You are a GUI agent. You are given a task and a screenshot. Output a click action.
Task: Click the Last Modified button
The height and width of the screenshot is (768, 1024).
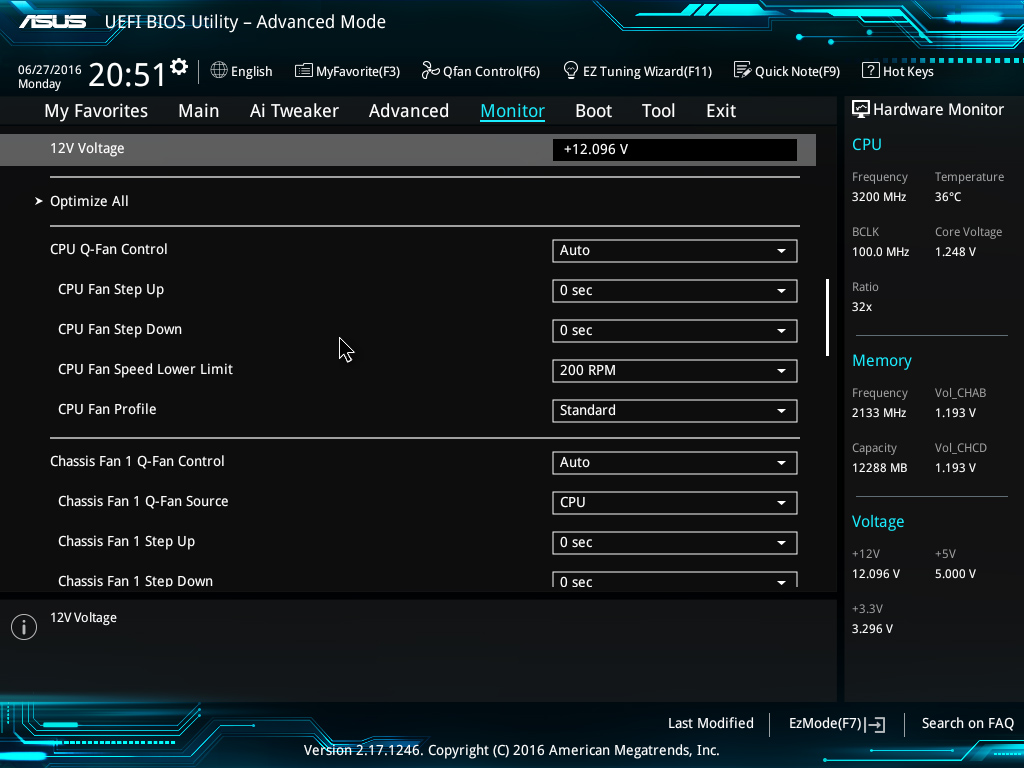point(710,723)
